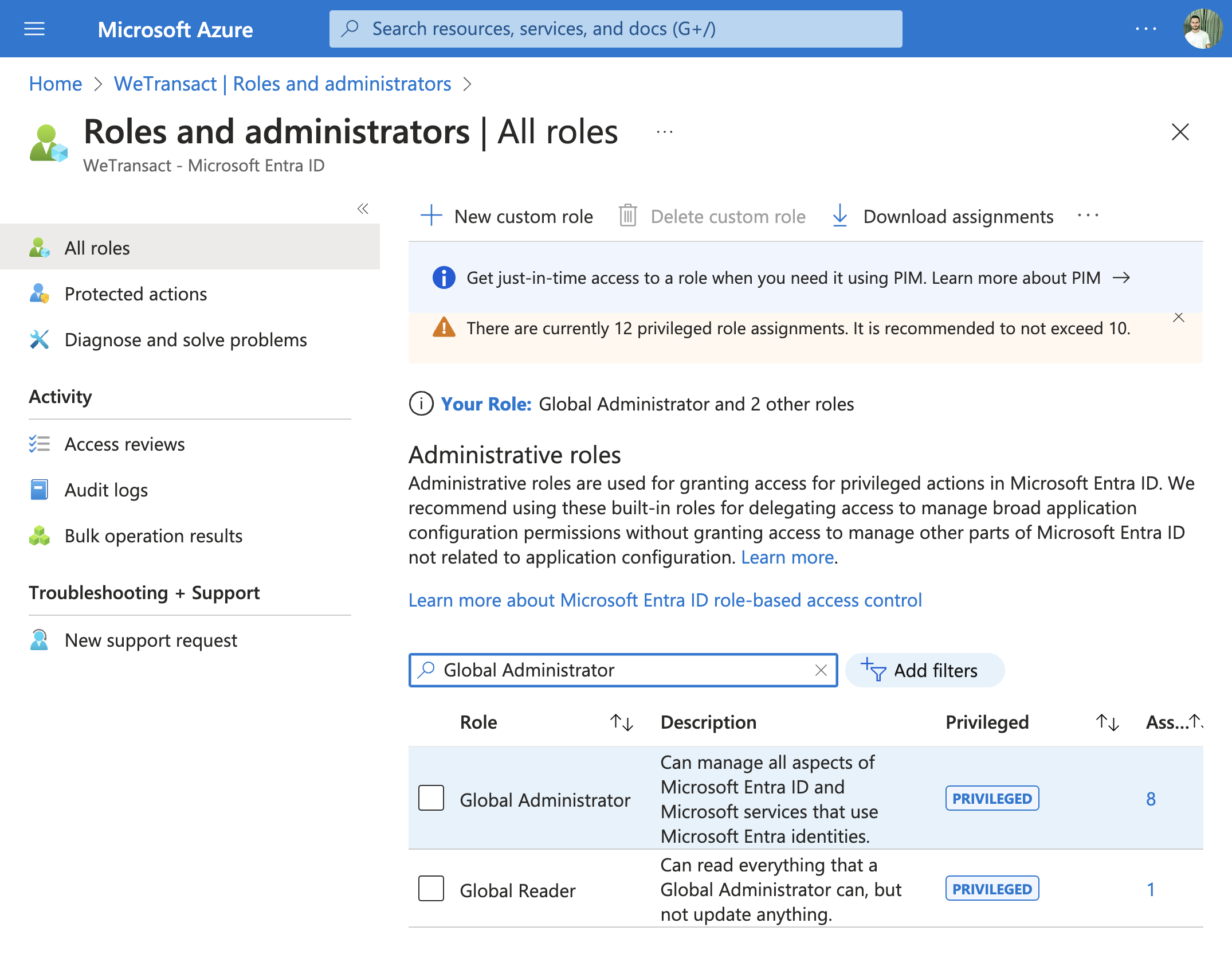Collapse the left navigation pane
Image resolution: width=1232 pixels, height=954 pixels.
[363, 209]
